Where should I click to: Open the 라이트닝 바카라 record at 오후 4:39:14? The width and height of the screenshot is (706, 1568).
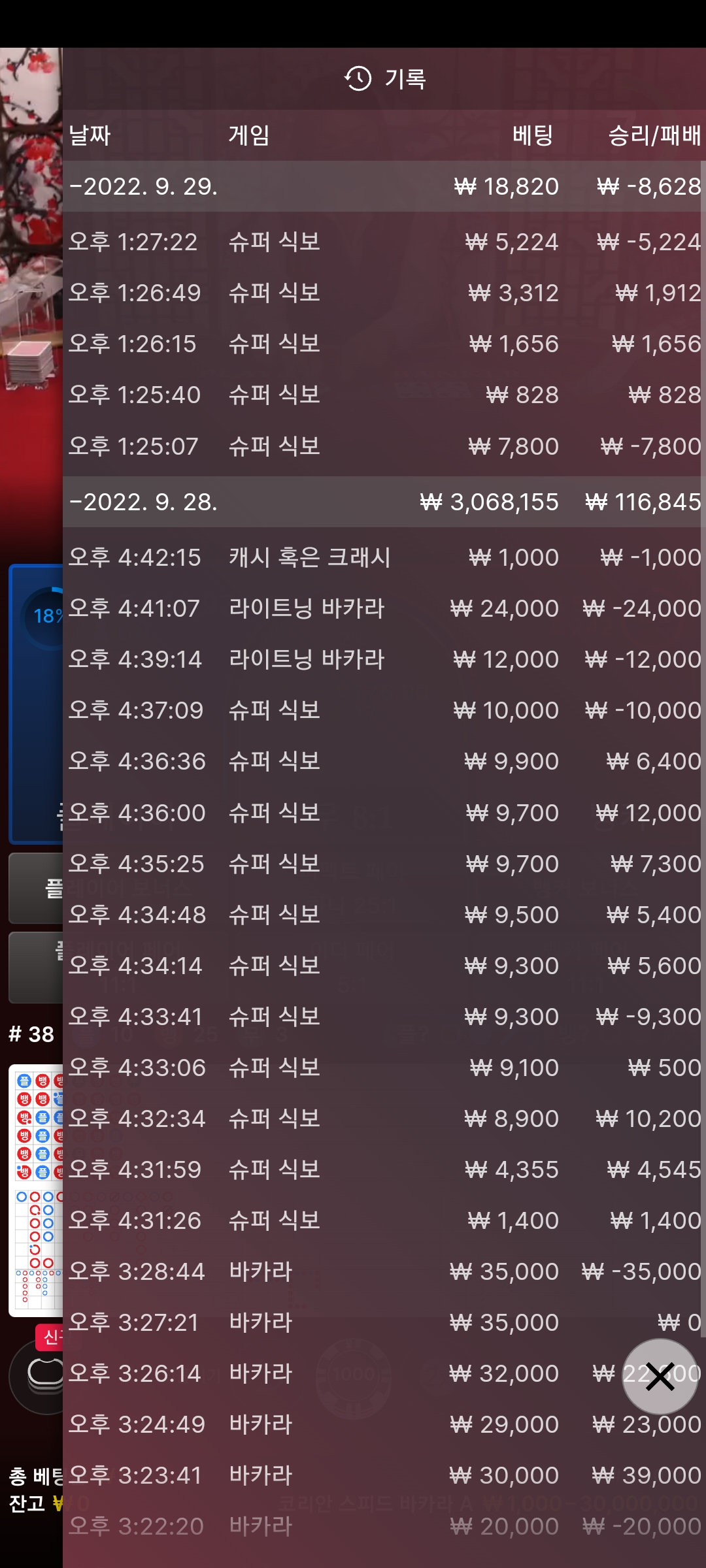click(384, 659)
